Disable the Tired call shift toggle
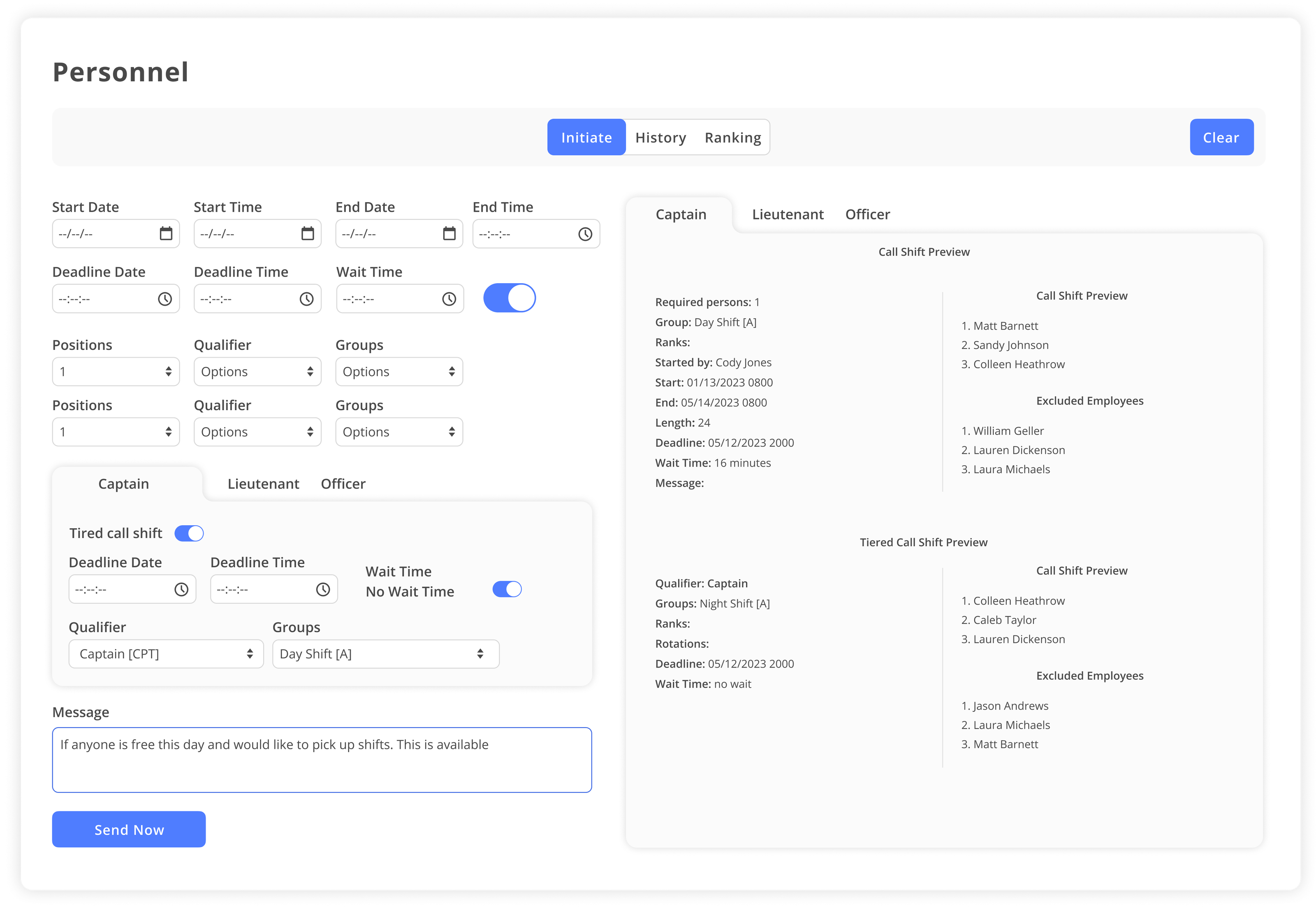The width and height of the screenshot is (1316, 908). pyautogui.click(x=189, y=533)
